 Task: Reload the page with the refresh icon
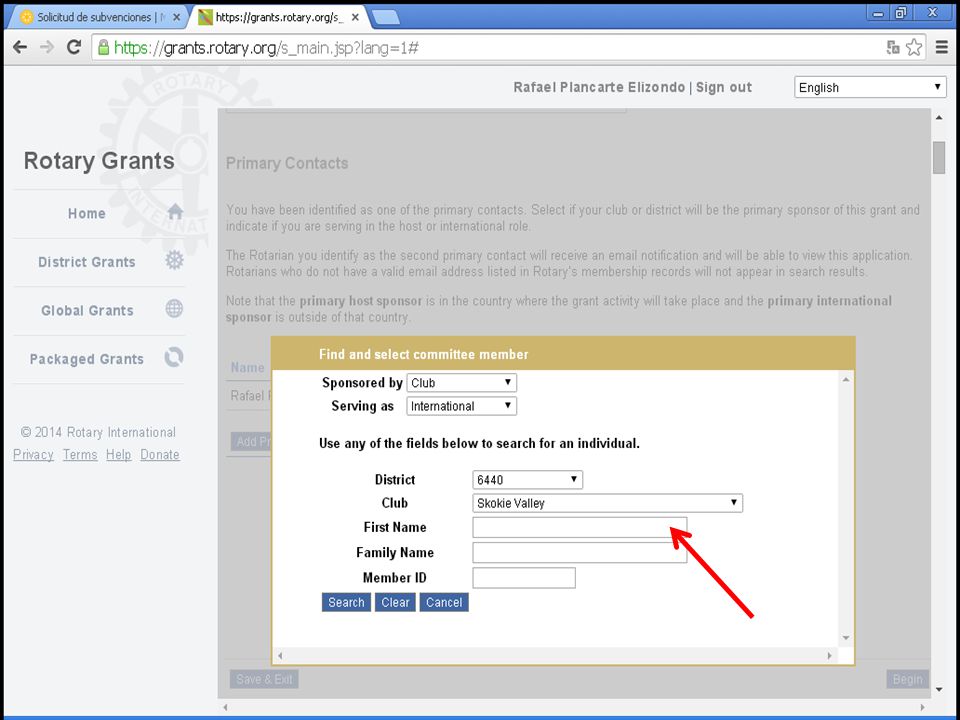point(74,47)
